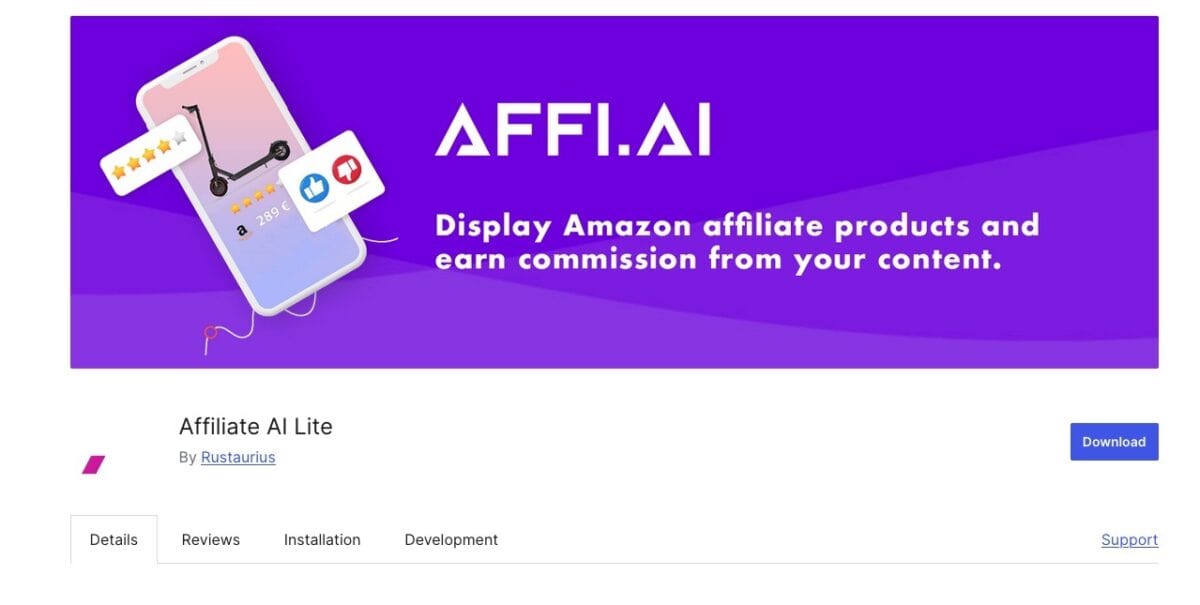Screen dimensions: 1200x605
Task: Click the thumbs-up icon in the banner
Action: pos(315,187)
